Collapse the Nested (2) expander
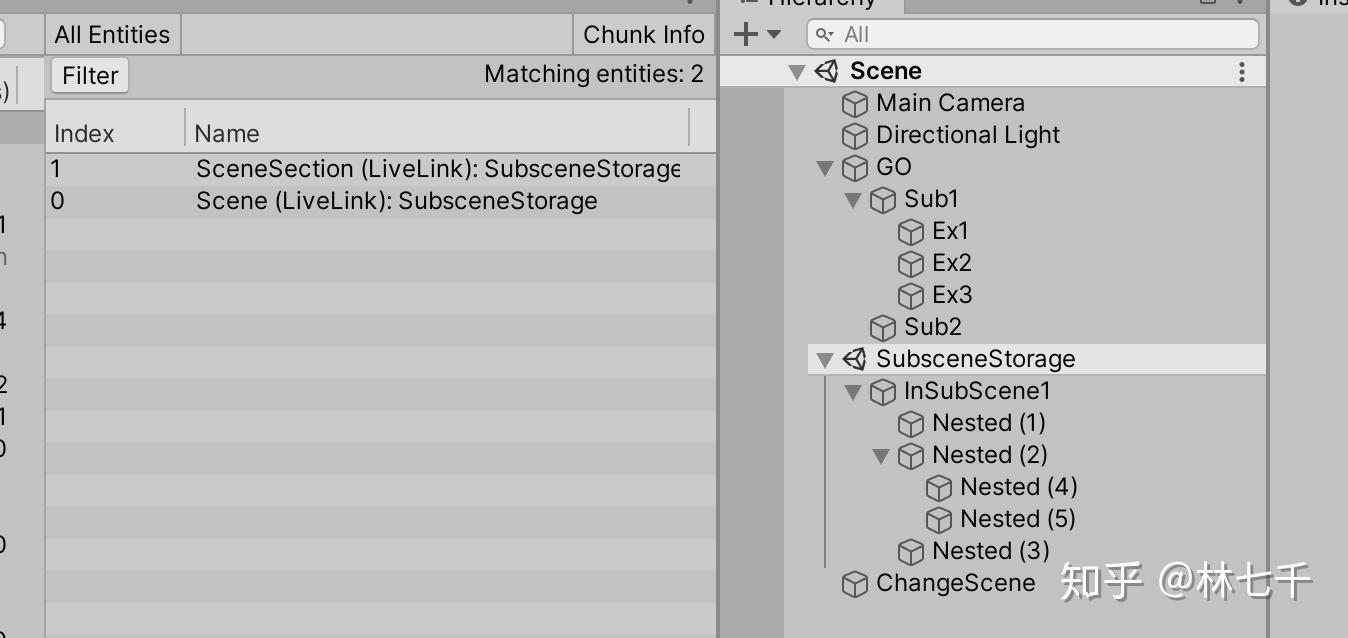 (x=881, y=455)
